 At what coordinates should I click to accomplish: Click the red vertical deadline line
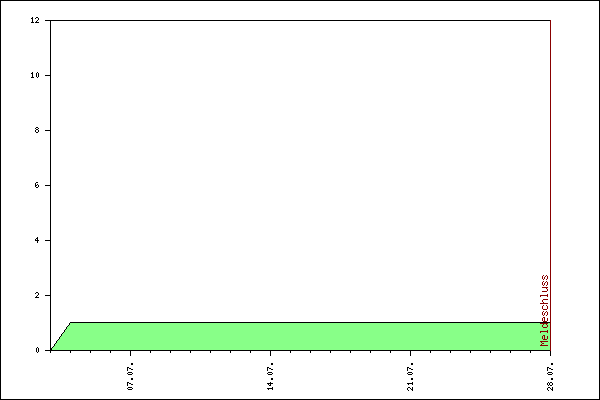(550, 150)
